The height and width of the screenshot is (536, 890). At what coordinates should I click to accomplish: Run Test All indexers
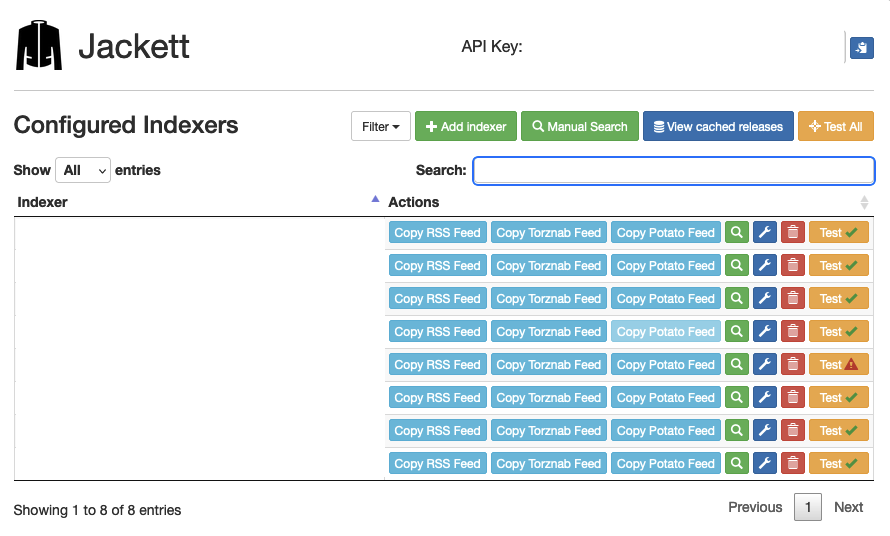[x=836, y=126]
